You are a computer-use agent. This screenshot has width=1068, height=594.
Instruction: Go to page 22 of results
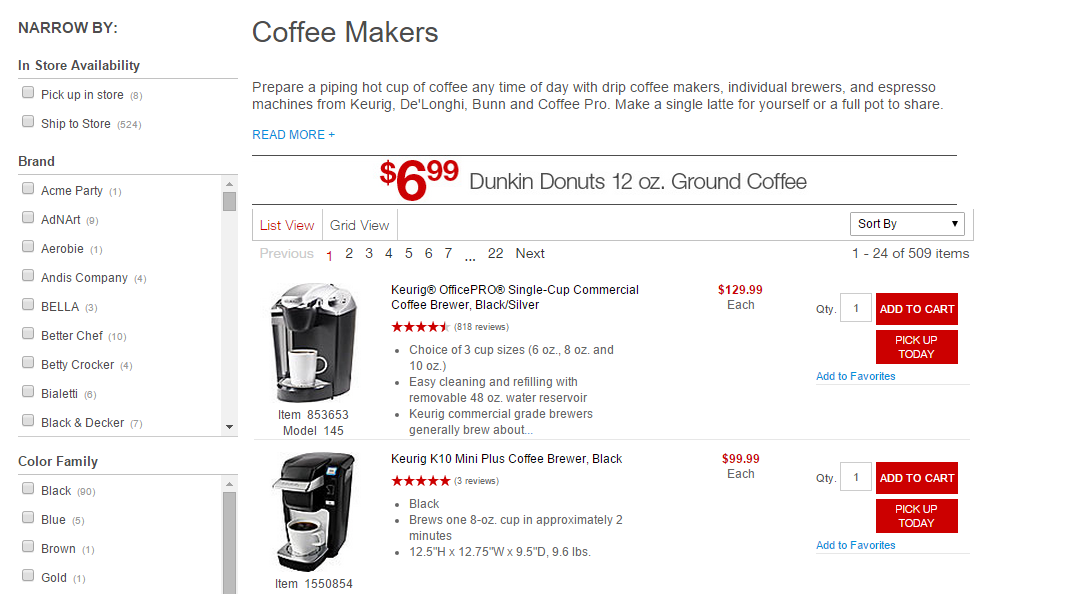pyautogui.click(x=495, y=253)
